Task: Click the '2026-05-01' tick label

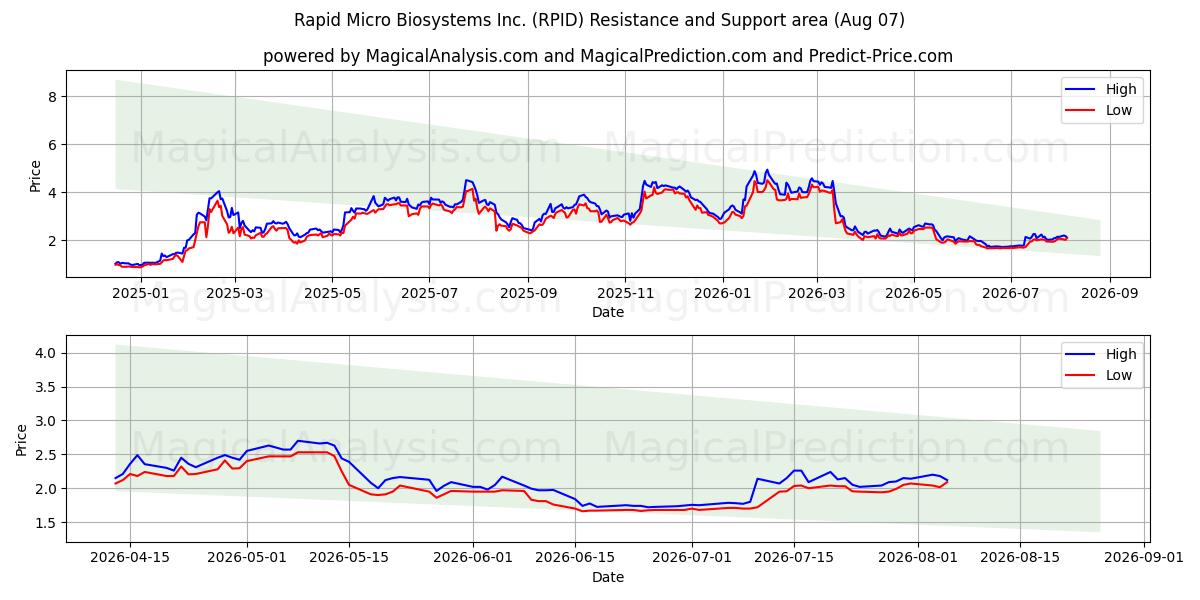Action: [x=247, y=558]
